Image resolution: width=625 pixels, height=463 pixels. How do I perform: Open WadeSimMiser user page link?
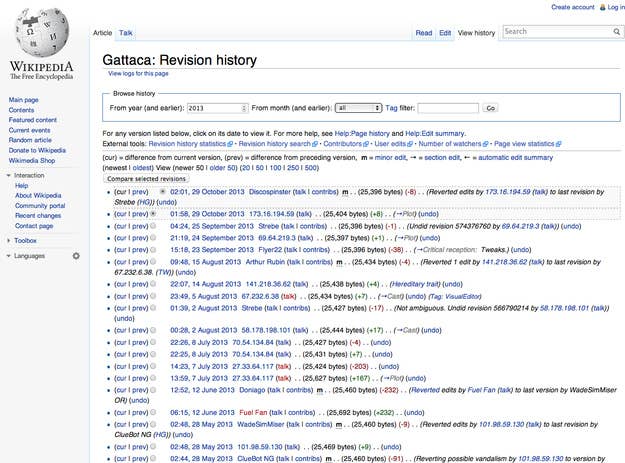(x=261, y=425)
